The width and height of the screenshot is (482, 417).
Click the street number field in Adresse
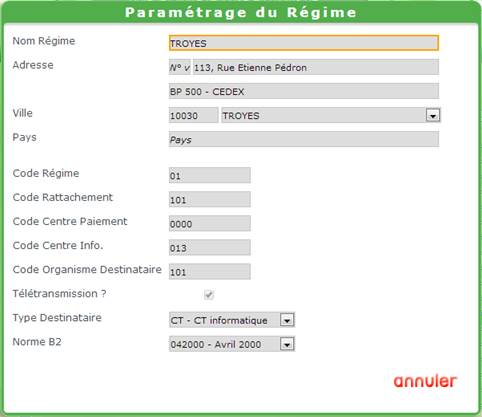pos(180,67)
